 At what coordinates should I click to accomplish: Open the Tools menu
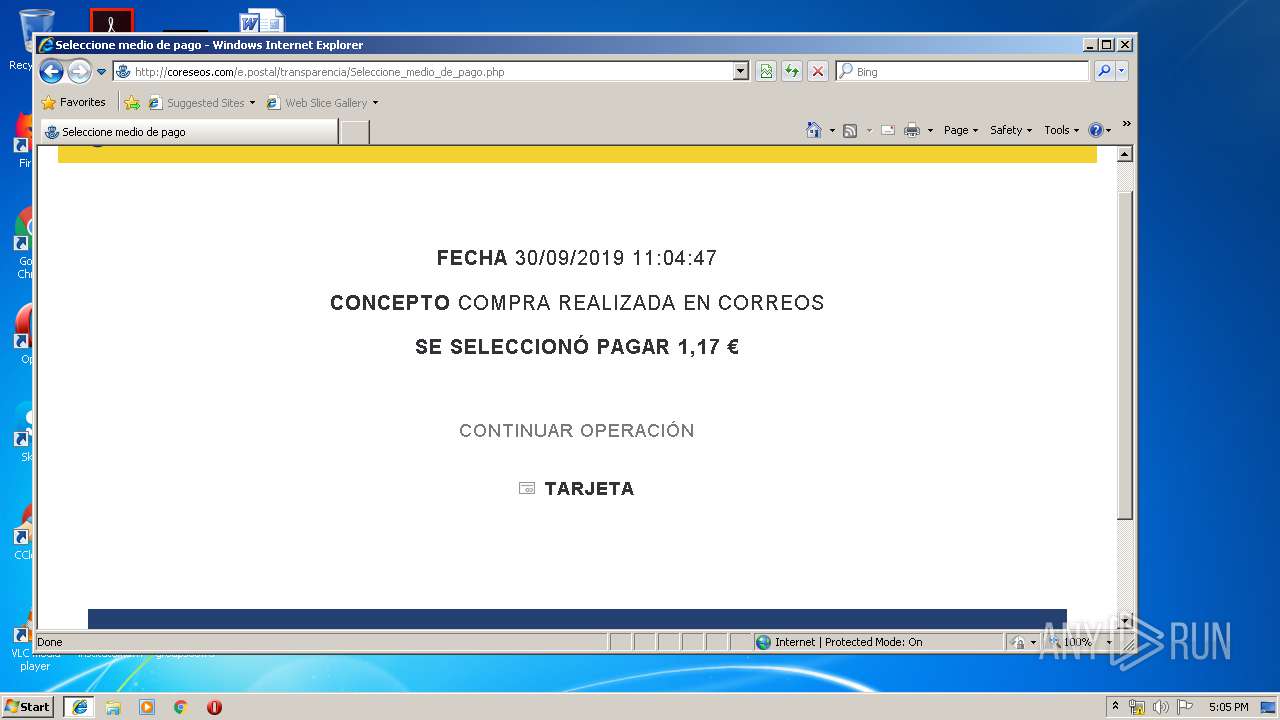[x=1062, y=130]
